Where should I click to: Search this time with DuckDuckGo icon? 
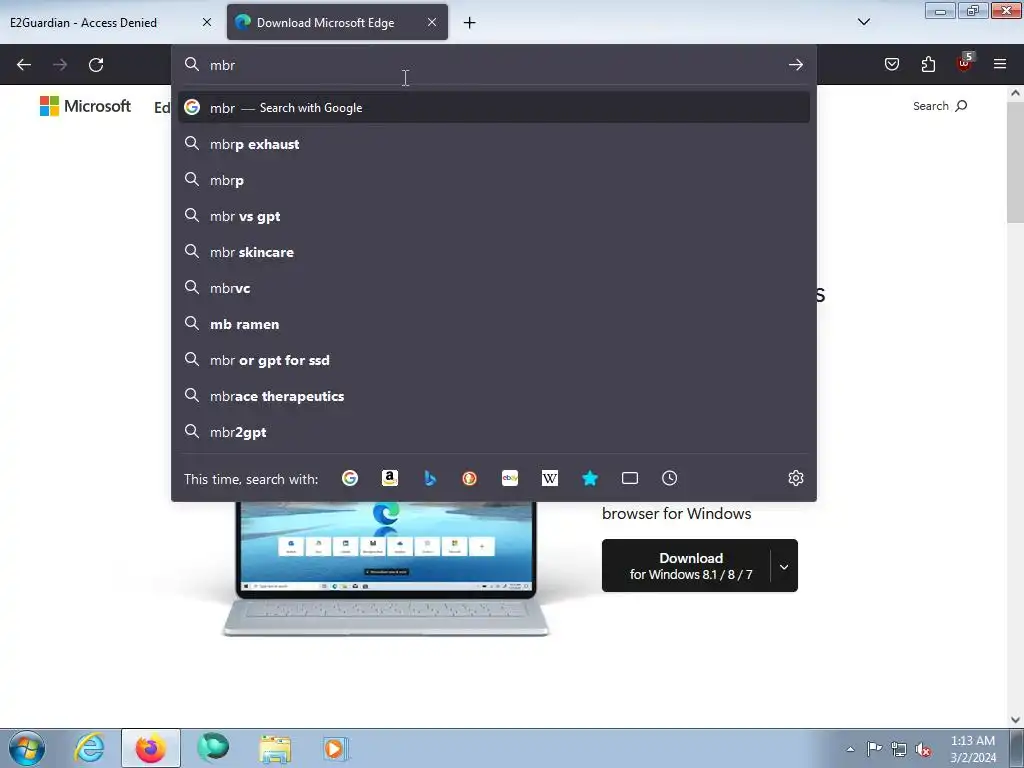pos(470,478)
